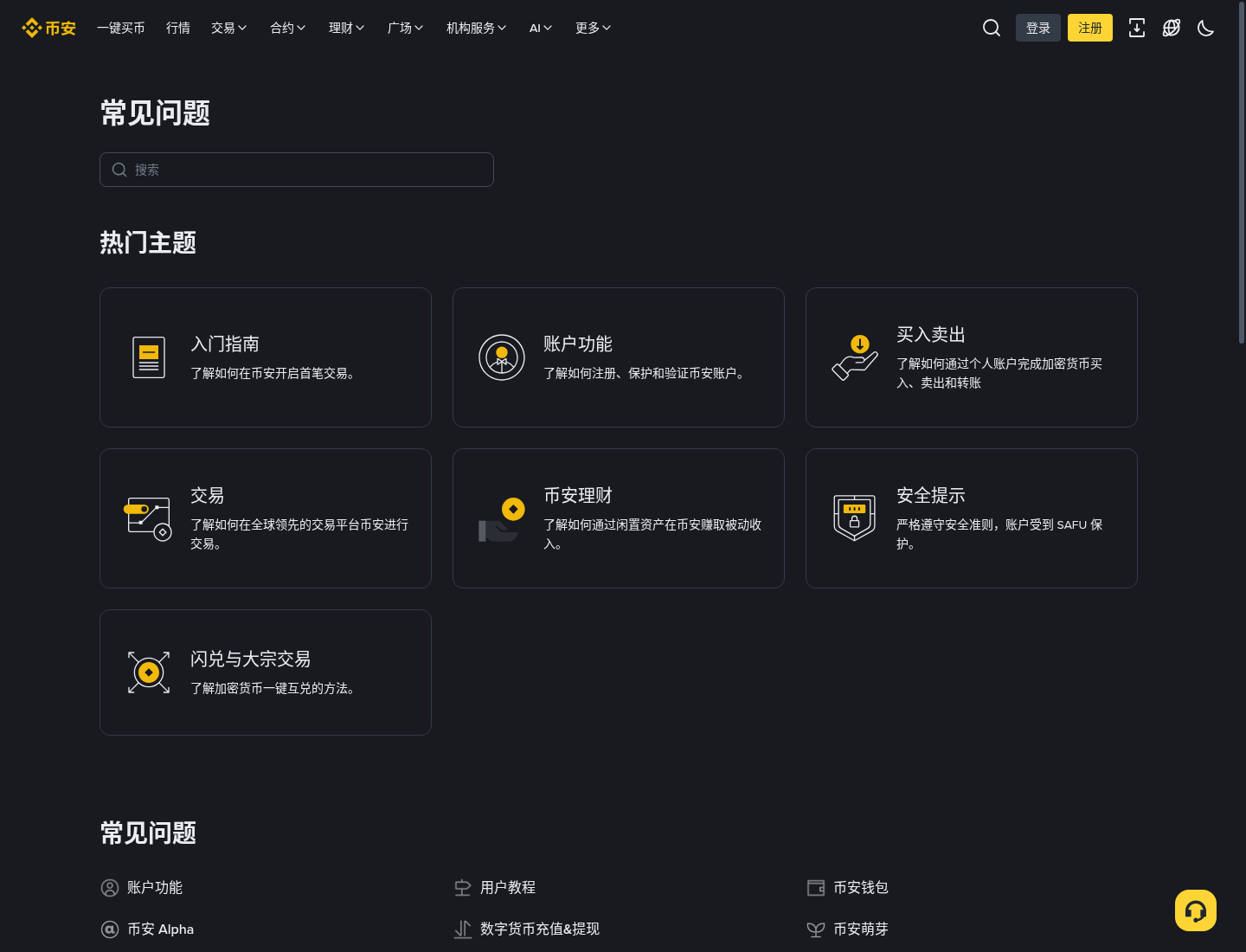Click the 登录 button
1246x952 pixels.
(1038, 28)
